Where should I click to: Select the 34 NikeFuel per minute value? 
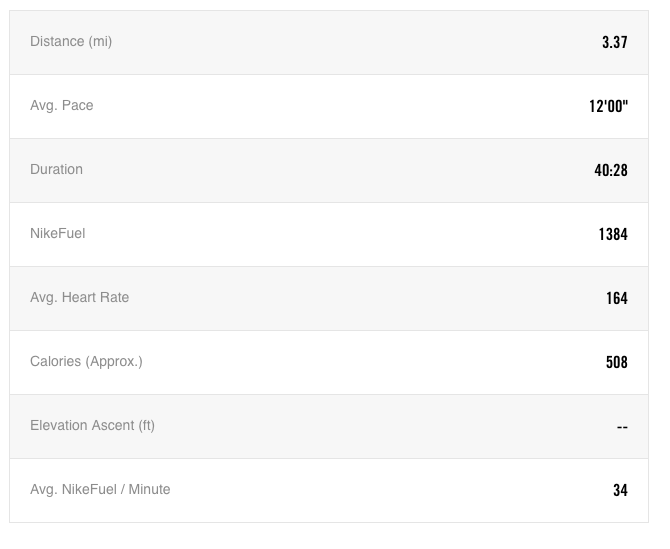pos(620,490)
